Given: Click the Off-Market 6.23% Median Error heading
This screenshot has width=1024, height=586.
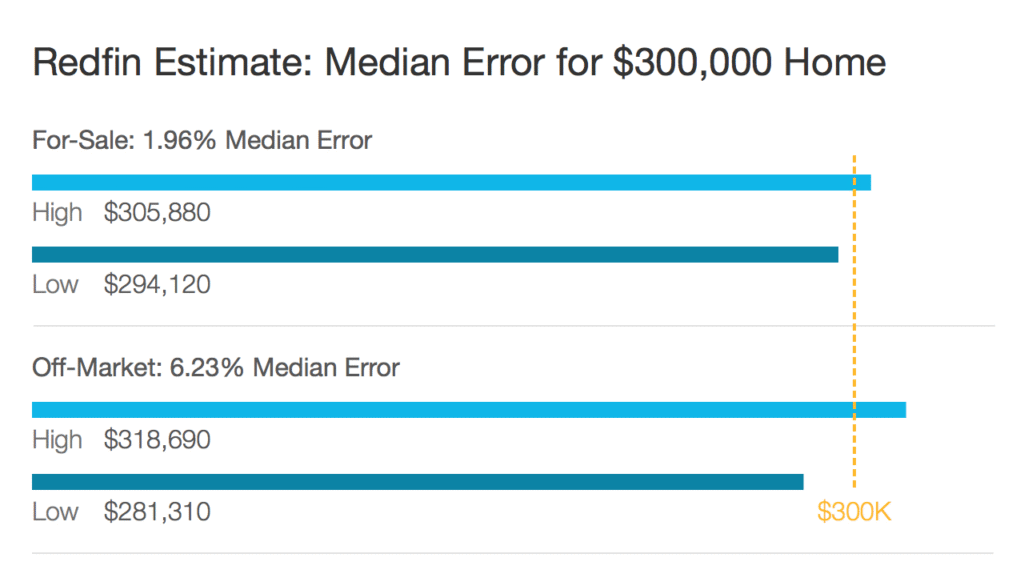Looking at the screenshot, I should point(216,368).
